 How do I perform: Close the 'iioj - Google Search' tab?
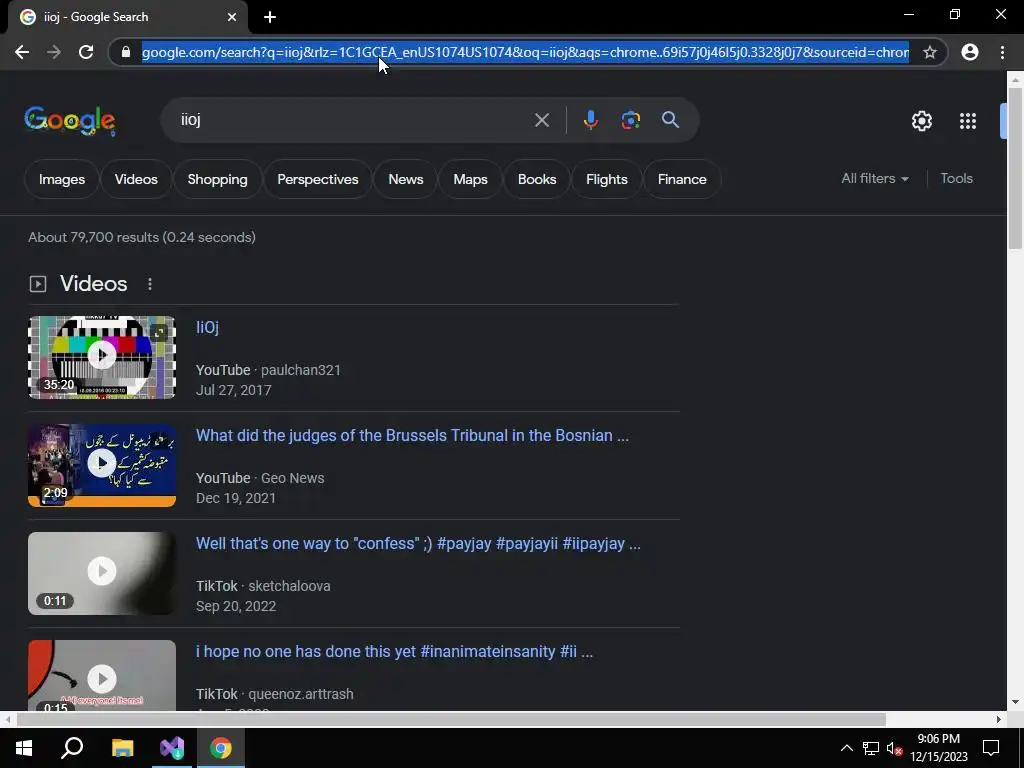tap(232, 17)
